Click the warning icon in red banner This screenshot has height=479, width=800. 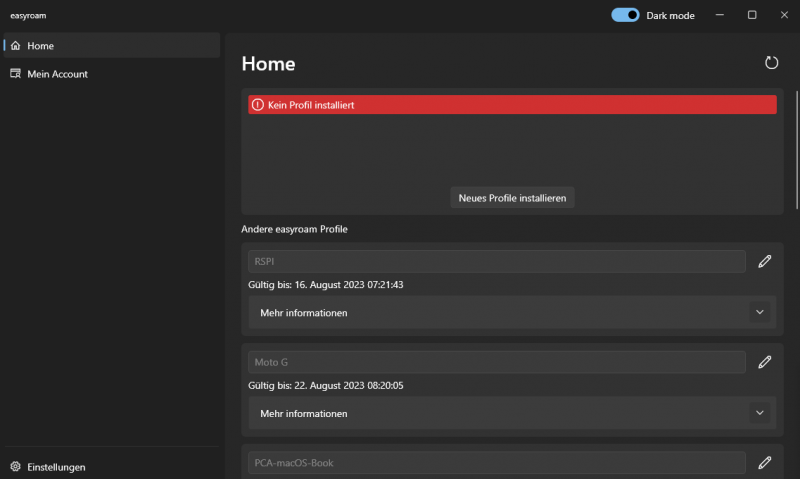258,105
